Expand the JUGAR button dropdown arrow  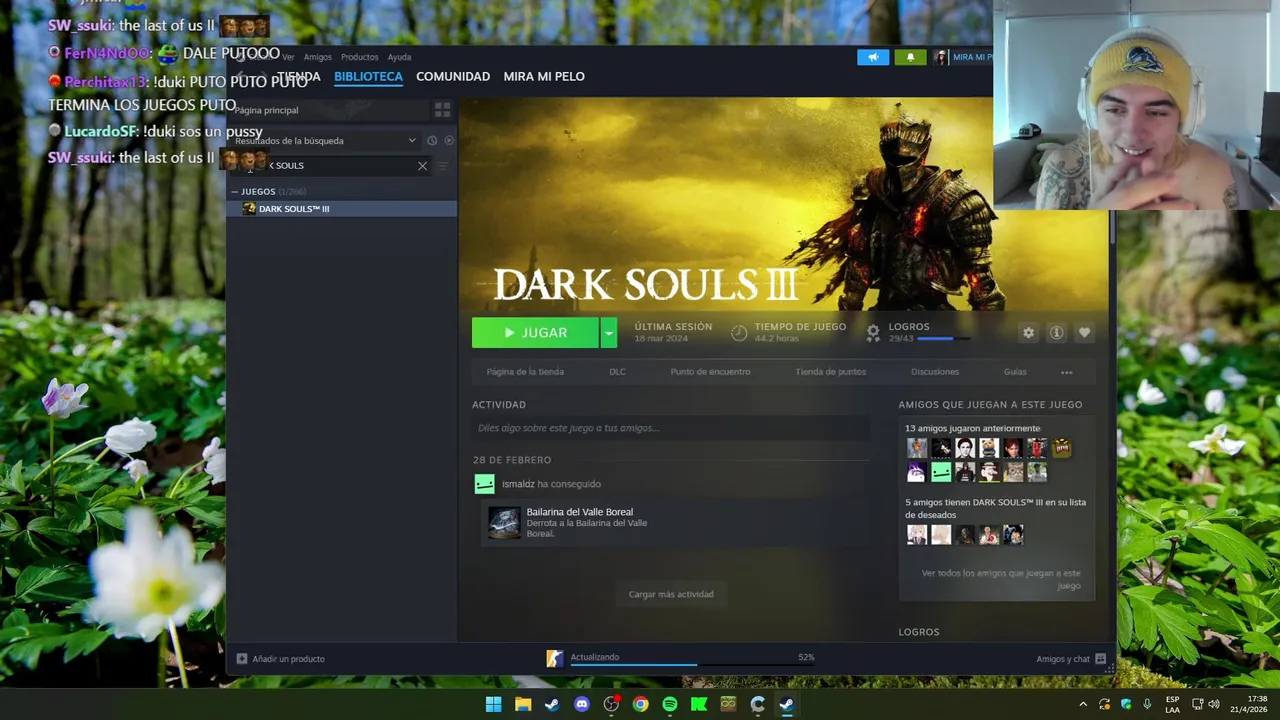click(x=609, y=333)
